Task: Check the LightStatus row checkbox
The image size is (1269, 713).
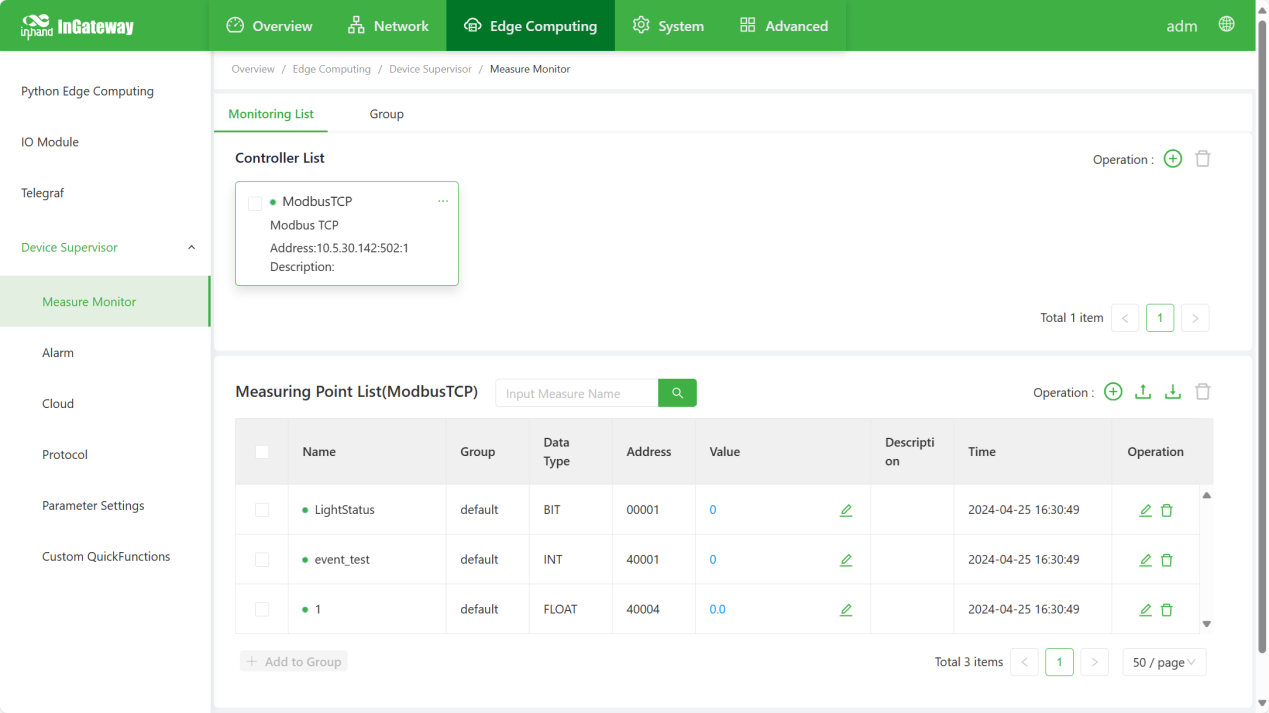Action: click(x=262, y=510)
